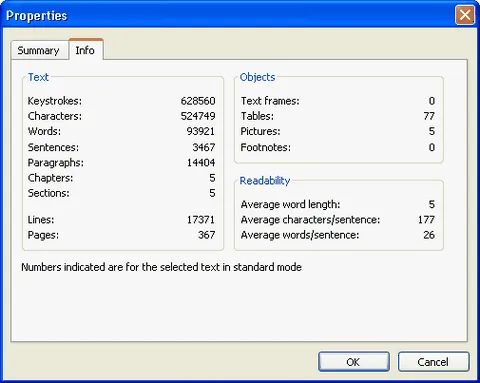Click the 'Average word length:' label
Viewport: 480px width, 383px height.
coord(290,204)
